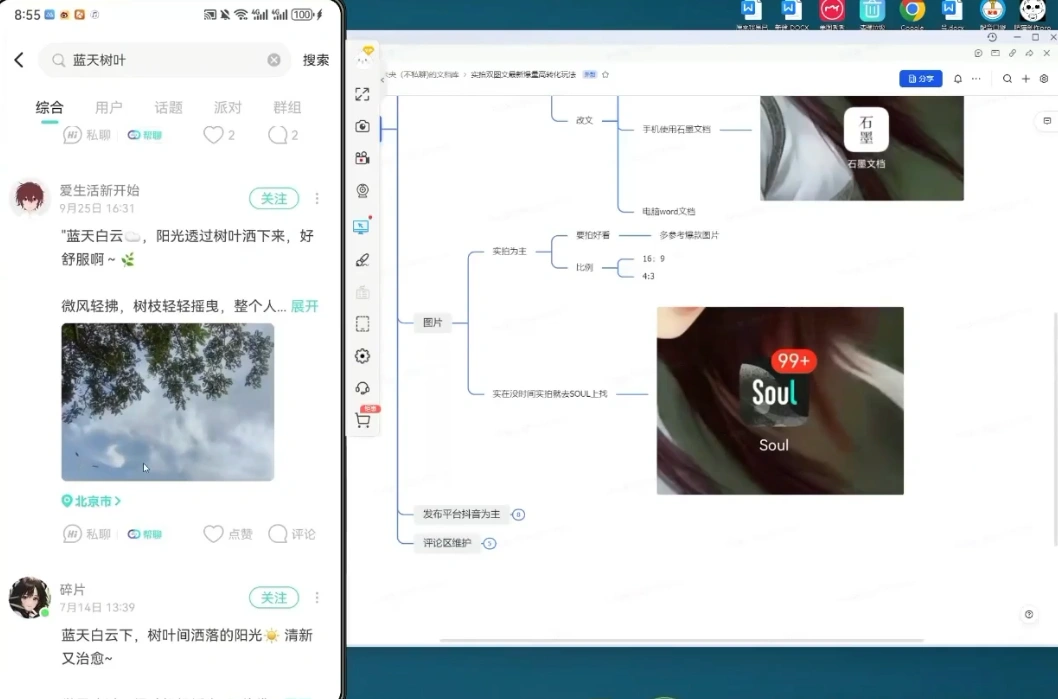
Task: Clear the search text with the X icon
Action: click(274, 60)
